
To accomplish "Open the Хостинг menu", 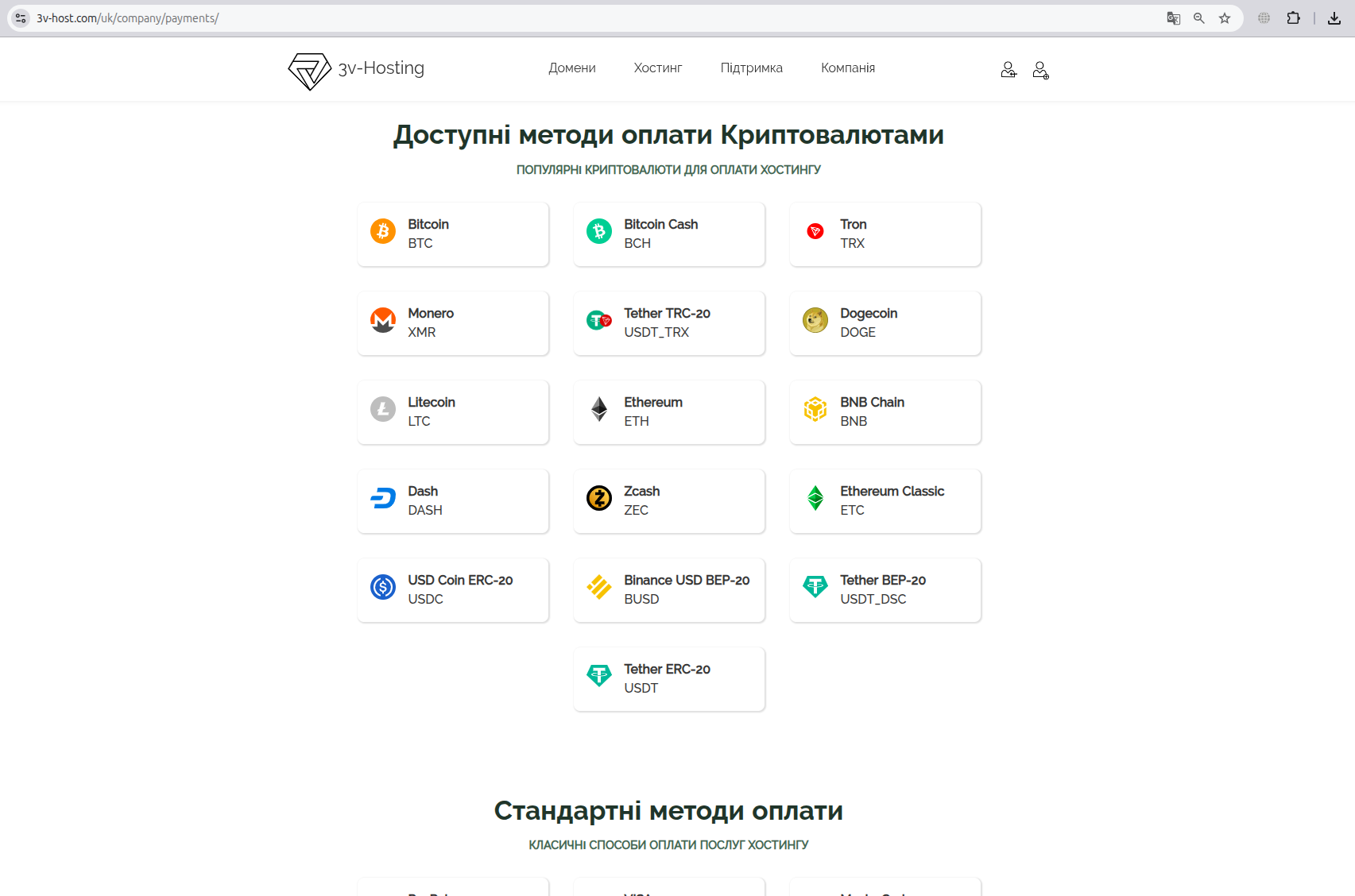I will tap(658, 68).
